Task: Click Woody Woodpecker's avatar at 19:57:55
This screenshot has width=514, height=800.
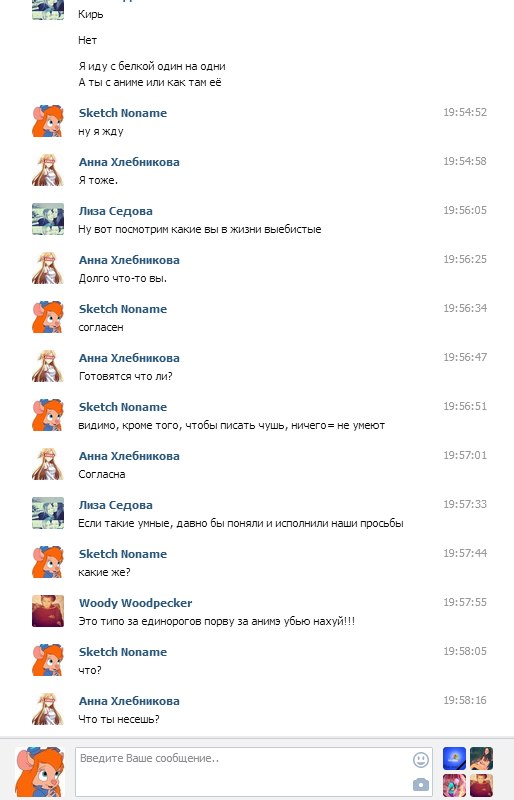Action: click(48, 611)
